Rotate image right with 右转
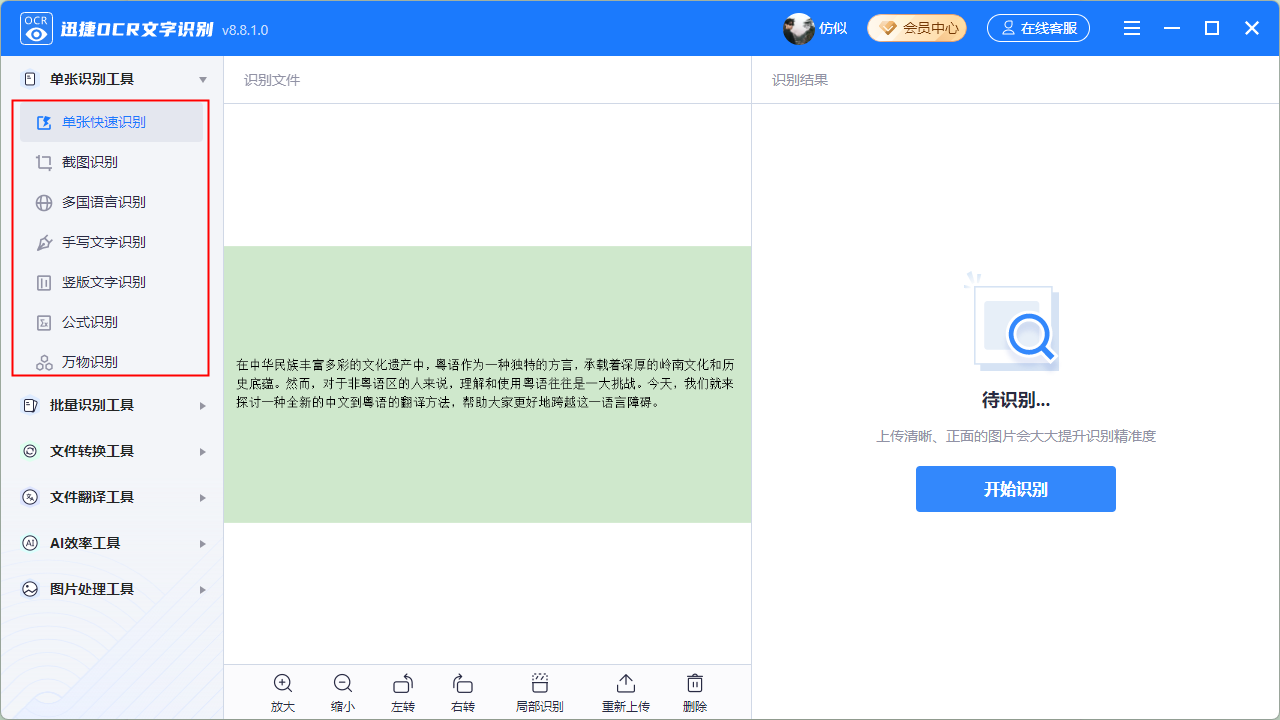 pyautogui.click(x=463, y=693)
